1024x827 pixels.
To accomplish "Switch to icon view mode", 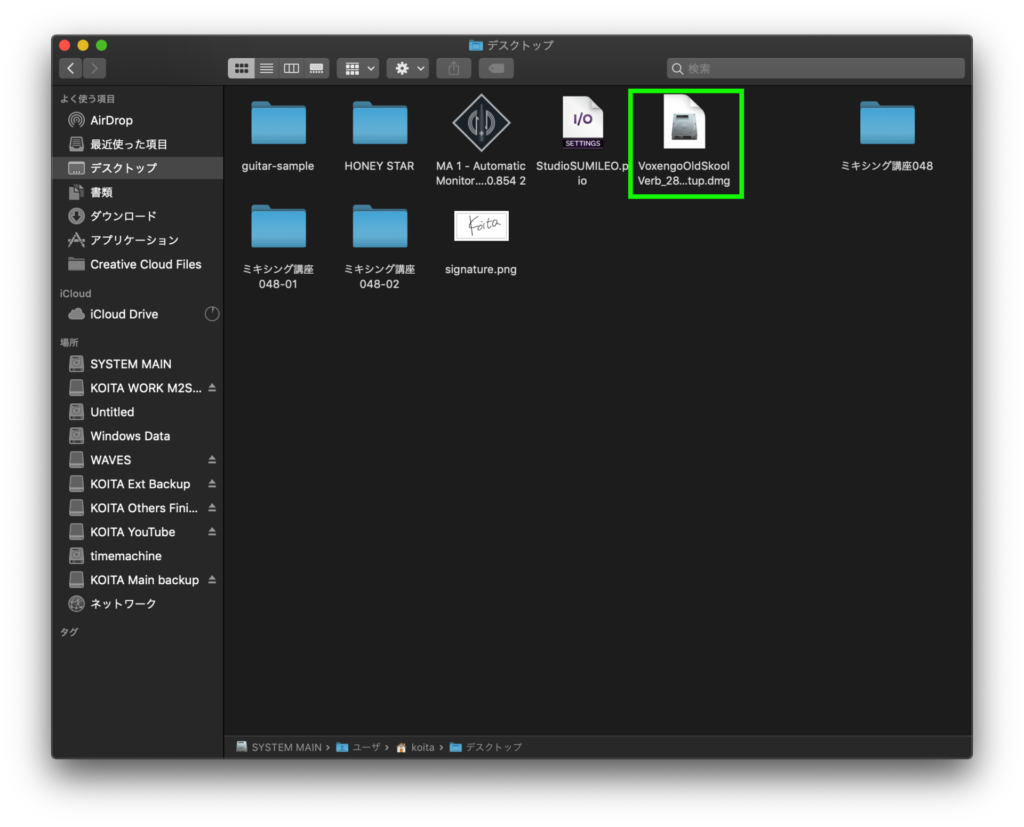I will (x=241, y=68).
